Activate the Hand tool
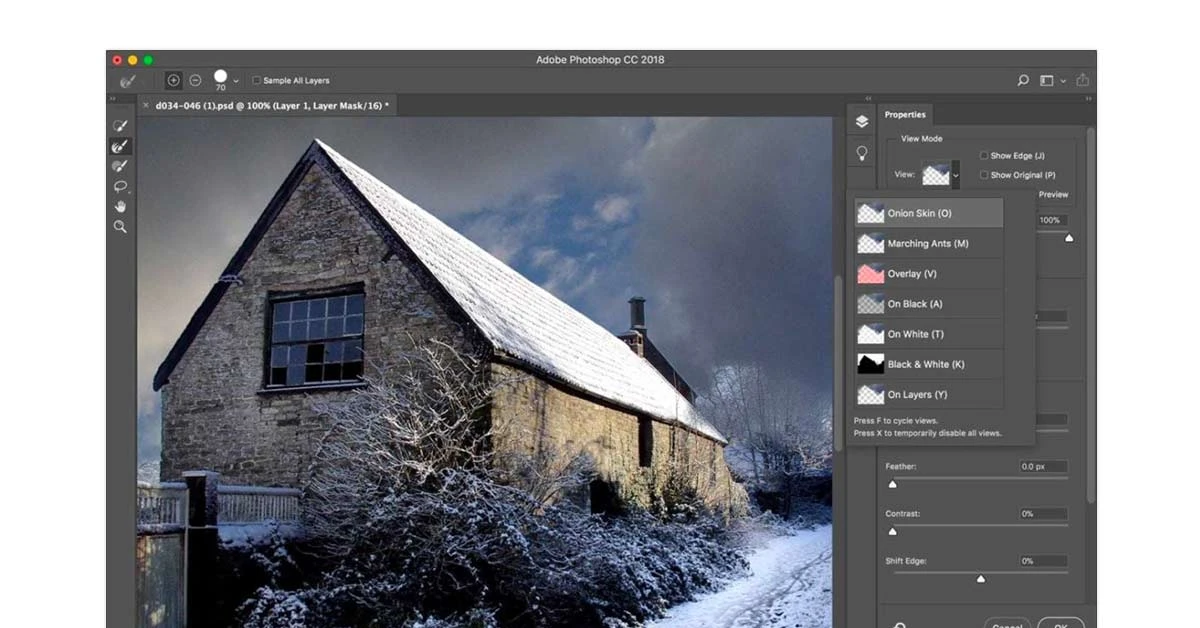This screenshot has height=628, width=1200. point(120,206)
